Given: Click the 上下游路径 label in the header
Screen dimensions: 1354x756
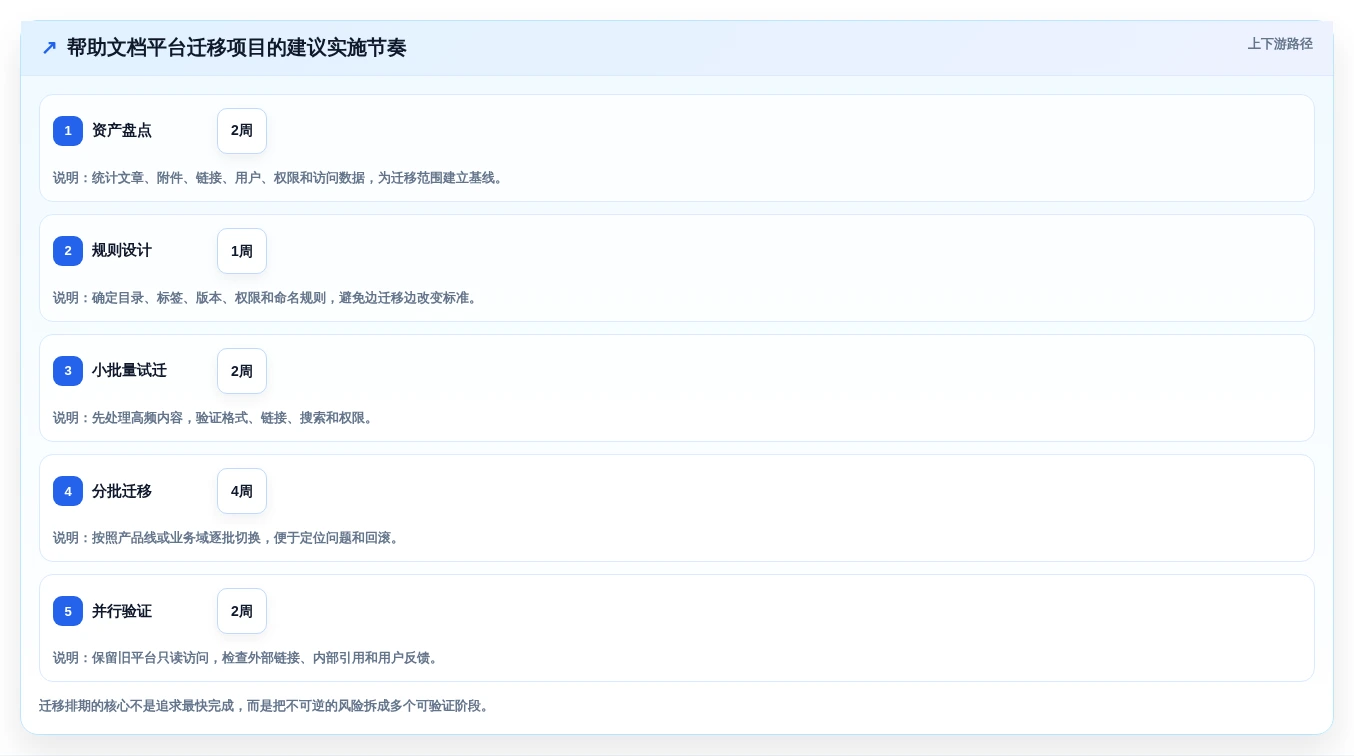Looking at the screenshot, I should [1280, 44].
